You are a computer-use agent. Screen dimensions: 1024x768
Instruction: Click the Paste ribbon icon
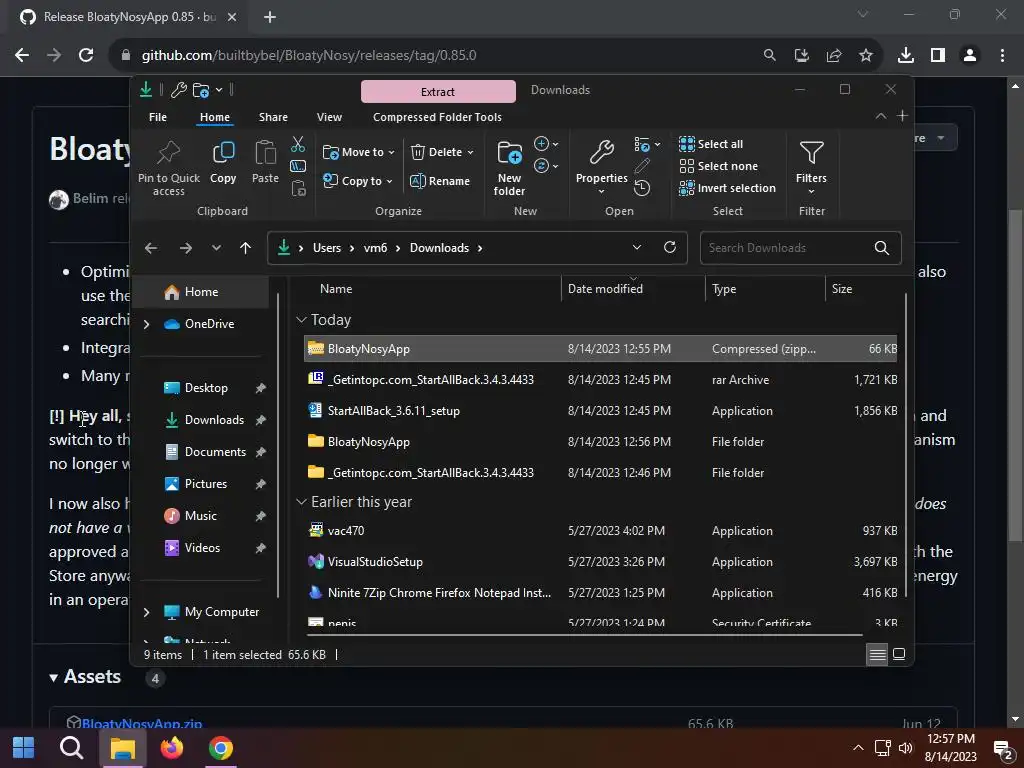pos(265,153)
